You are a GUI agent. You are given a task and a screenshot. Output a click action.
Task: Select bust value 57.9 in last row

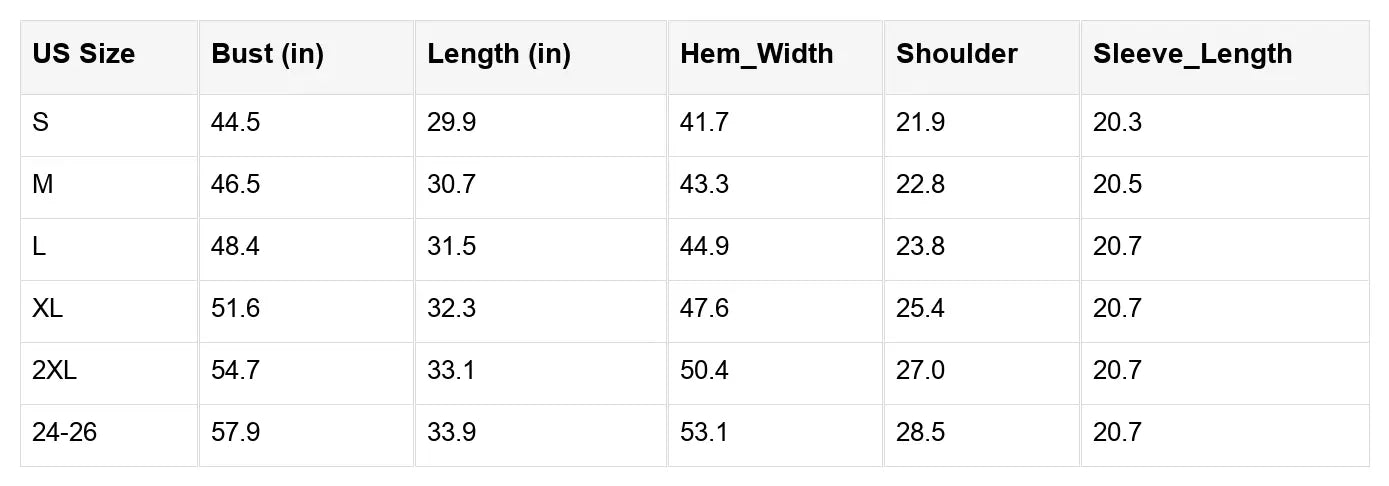point(235,433)
